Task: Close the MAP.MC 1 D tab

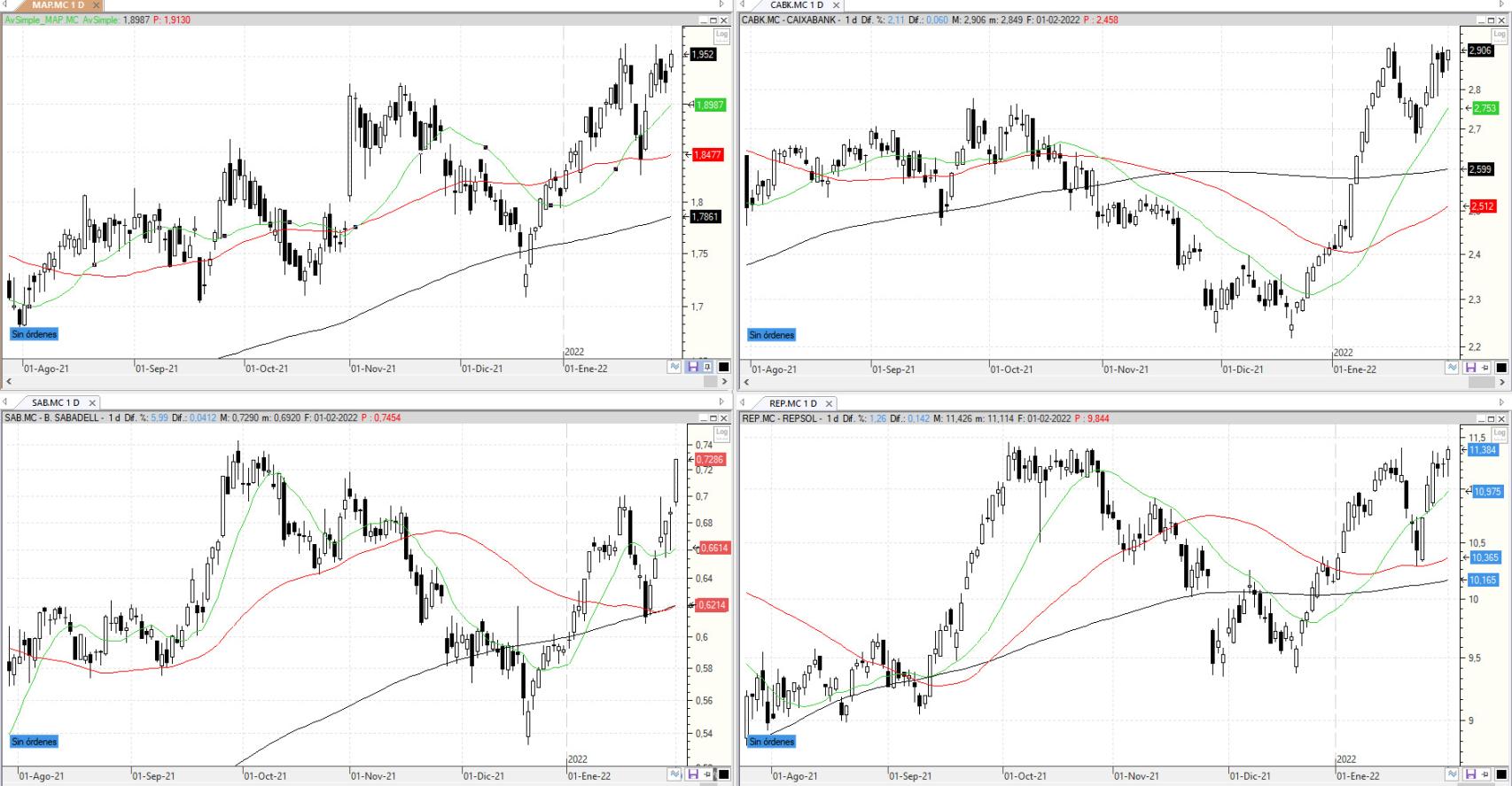Action: 97,5
